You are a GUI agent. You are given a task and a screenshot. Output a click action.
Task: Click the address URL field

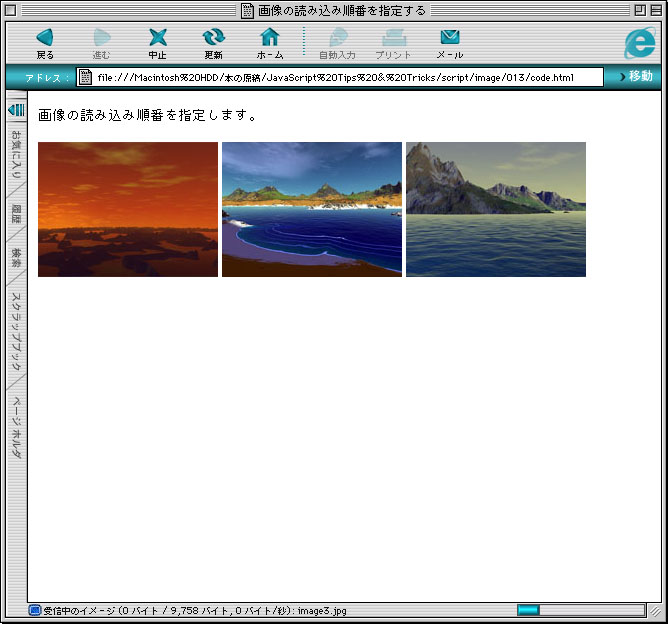(x=340, y=77)
